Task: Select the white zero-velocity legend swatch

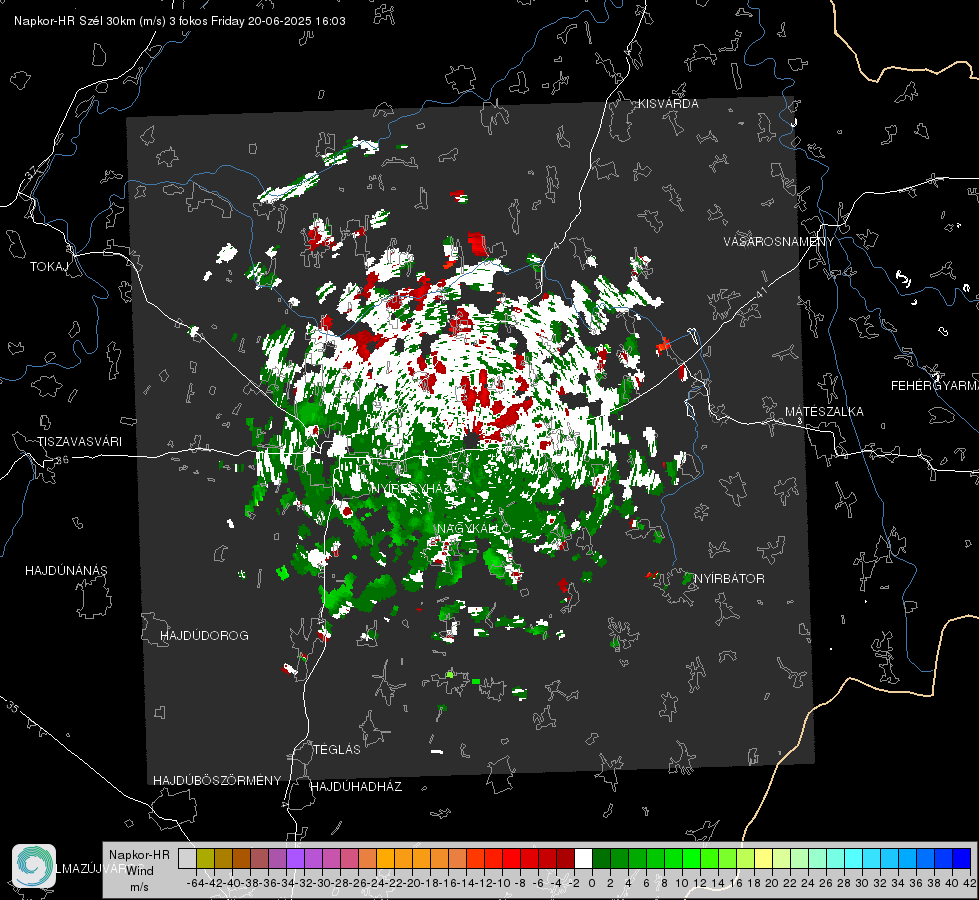Action: click(x=583, y=859)
